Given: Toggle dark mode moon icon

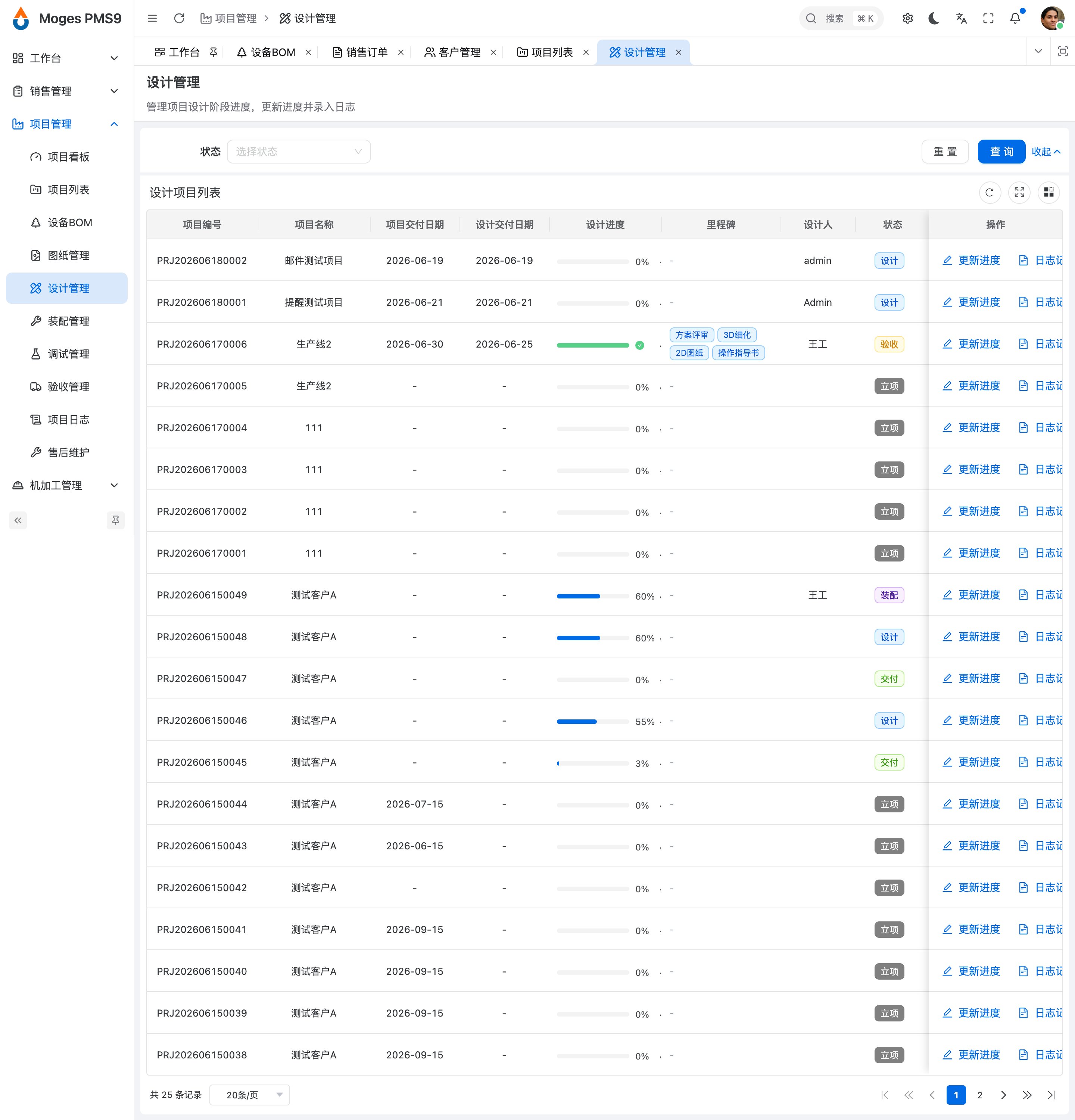Looking at the screenshot, I should pos(934,18).
